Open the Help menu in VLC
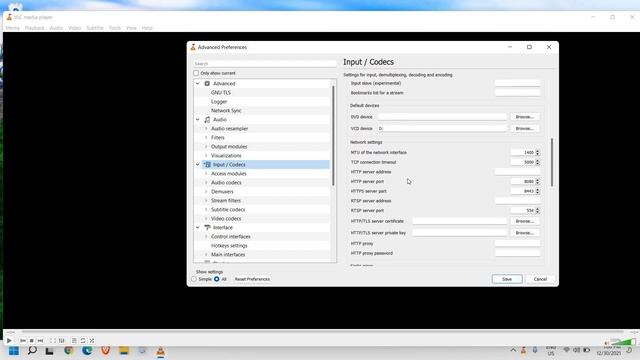This screenshot has height=360, width=640. [147, 28]
